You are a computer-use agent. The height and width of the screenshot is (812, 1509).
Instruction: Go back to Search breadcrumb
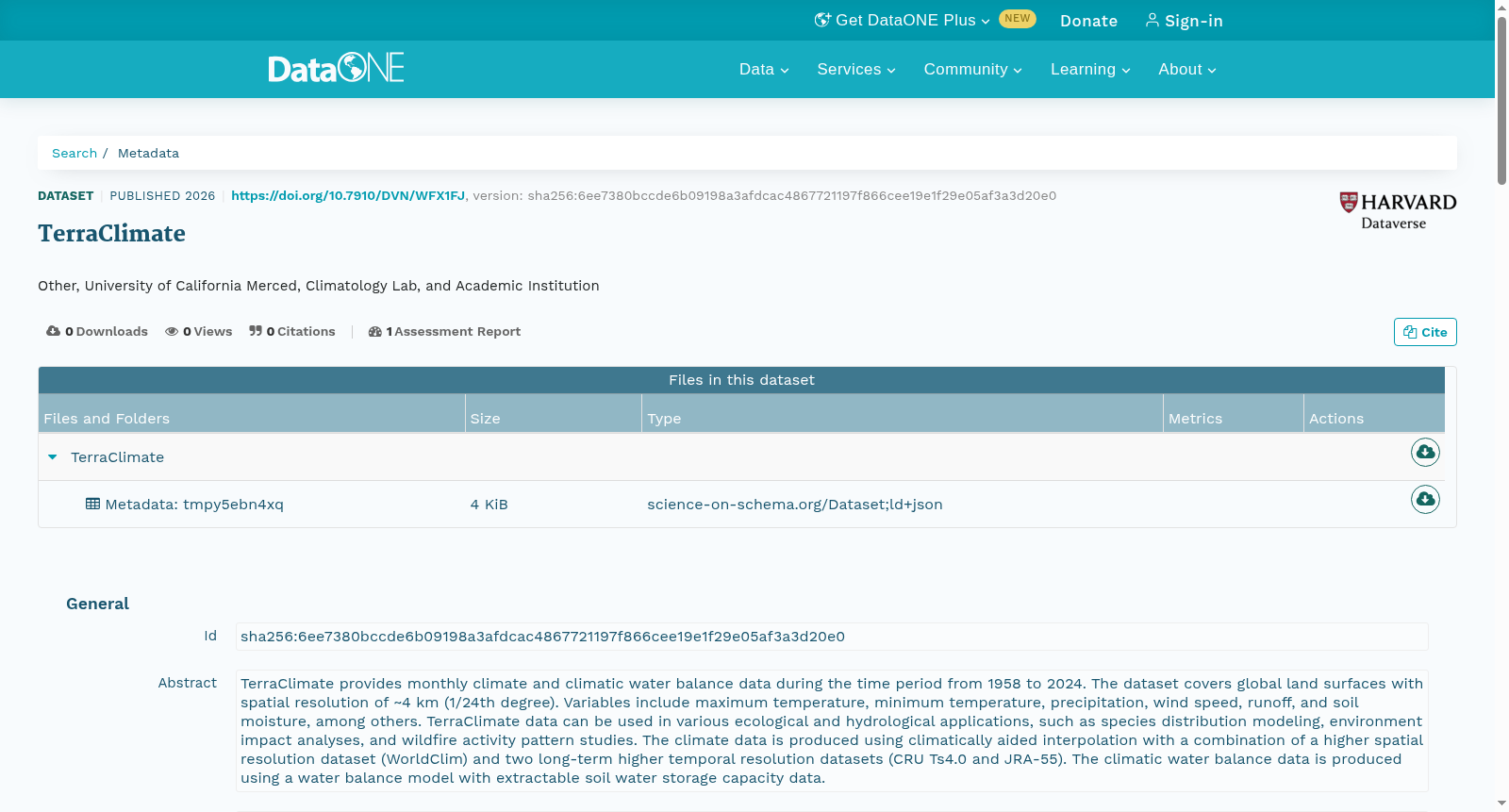75,153
